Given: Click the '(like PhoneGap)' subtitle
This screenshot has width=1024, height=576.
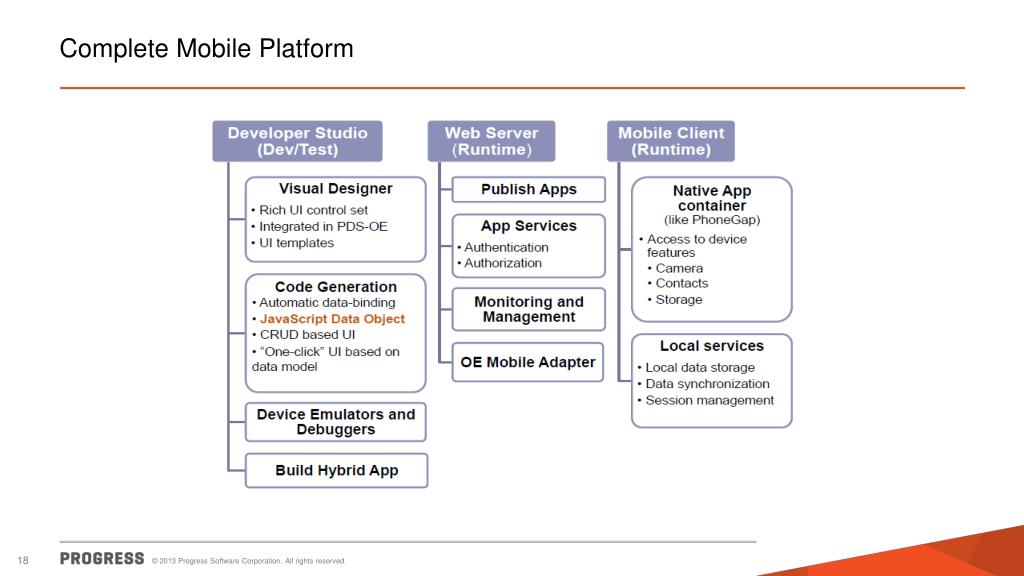Looking at the screenshot, I should point(712,220).
